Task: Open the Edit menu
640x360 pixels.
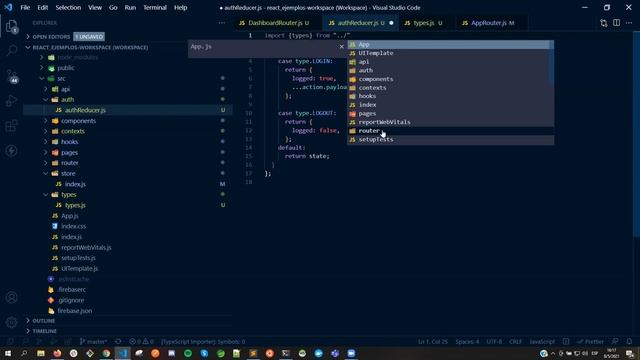Action: coord(42,7)
